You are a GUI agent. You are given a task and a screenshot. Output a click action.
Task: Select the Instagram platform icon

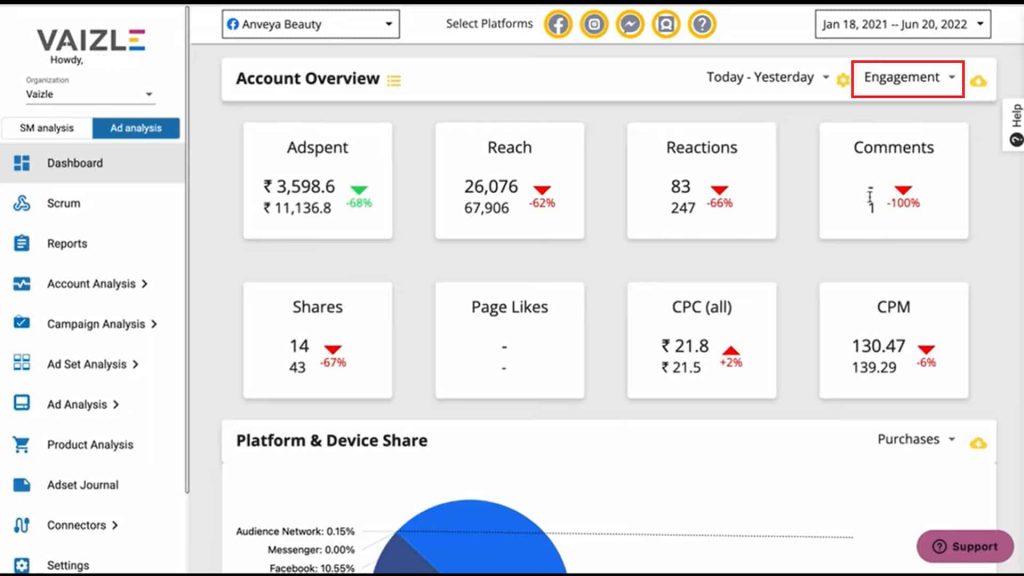(594, 24)
